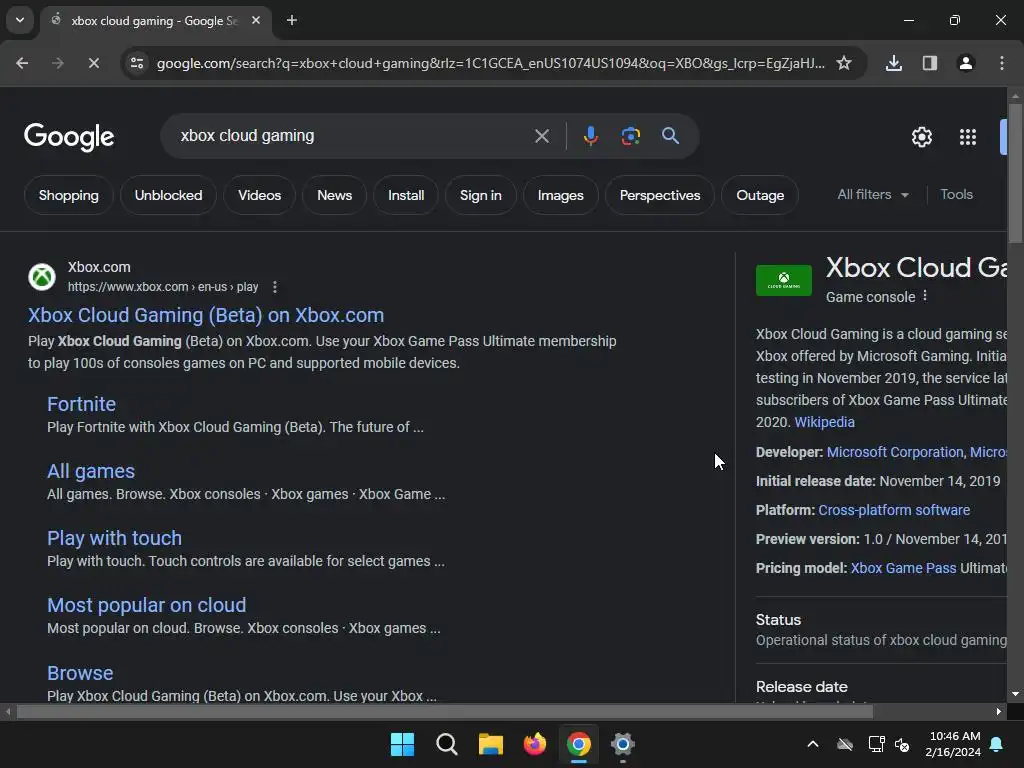Open search Tools
Screen dimensions: 1024x768
pos(956,195)
